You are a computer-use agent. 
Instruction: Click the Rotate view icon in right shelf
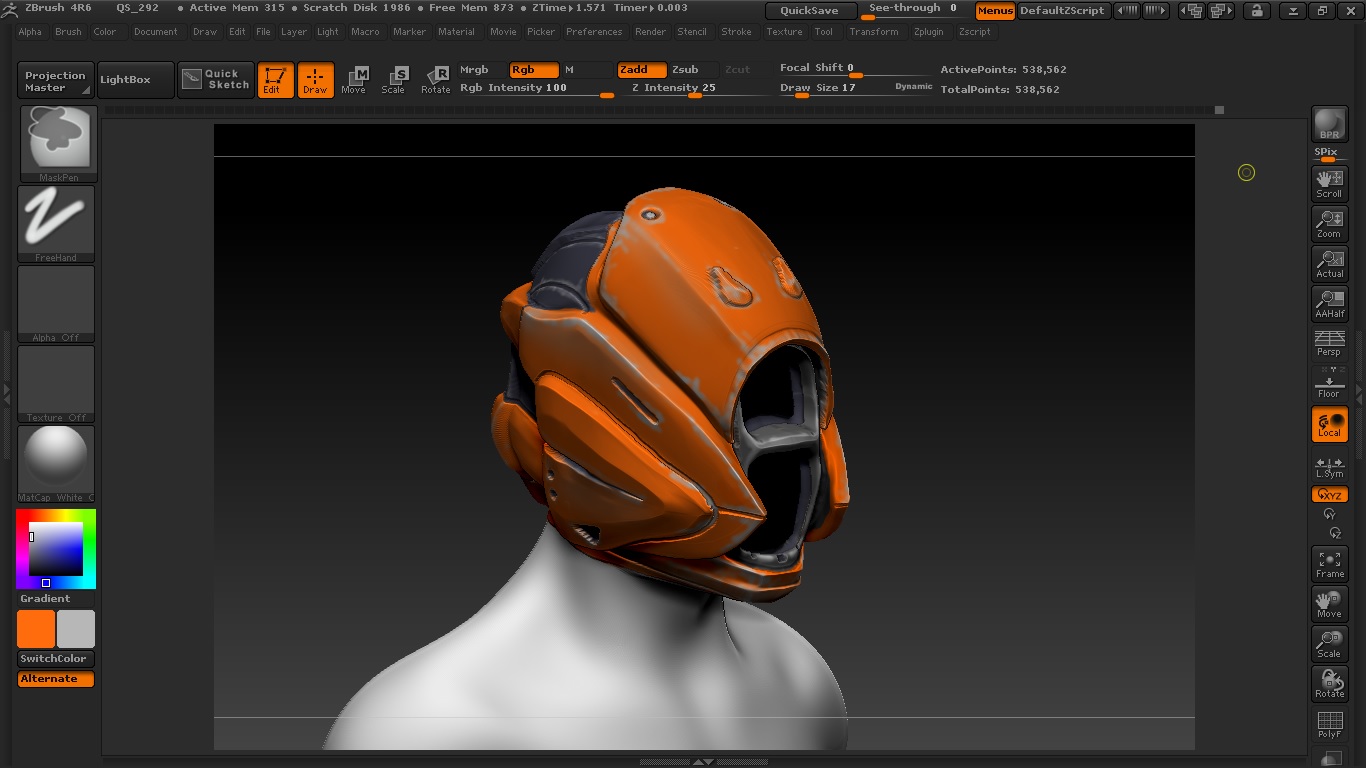[1329, 684]
